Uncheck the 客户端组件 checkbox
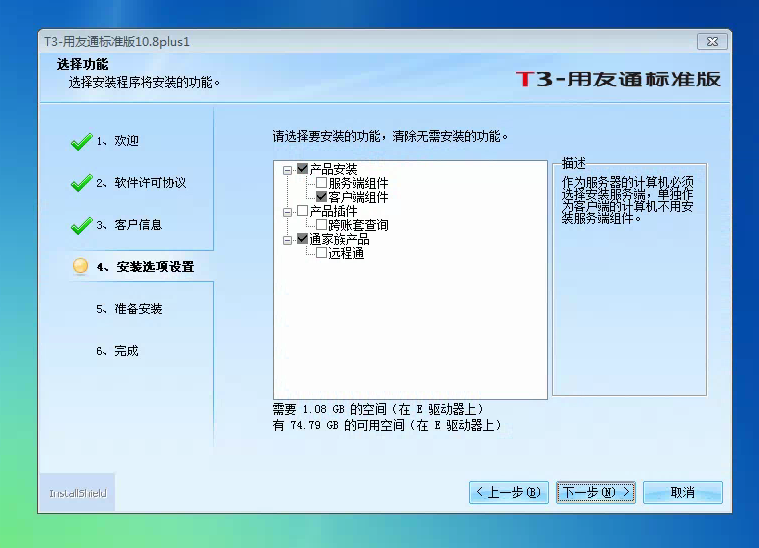 pos(321,197)
